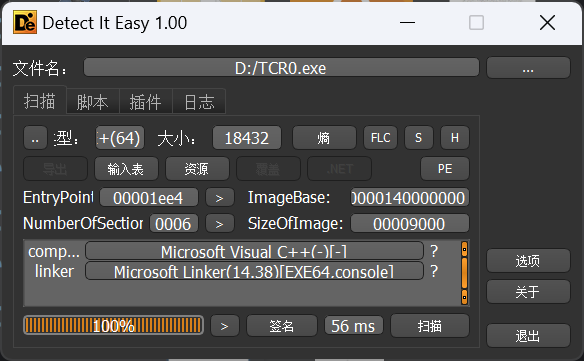Click the results list scrollbar thumb
The width and height of the screenshot is (584, 361).
[x=464, y=273]
